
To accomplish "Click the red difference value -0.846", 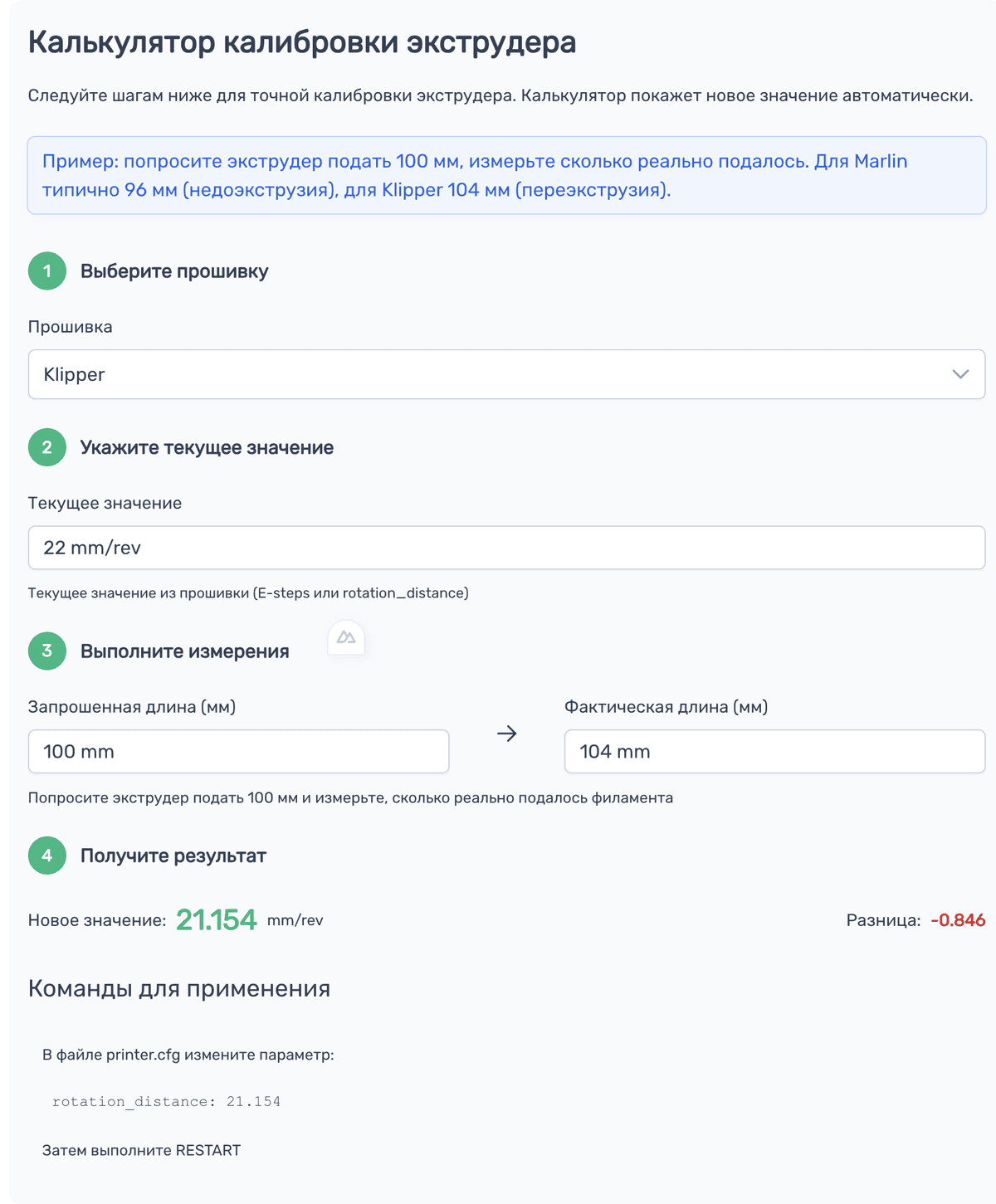I will (x=958, y=920).
